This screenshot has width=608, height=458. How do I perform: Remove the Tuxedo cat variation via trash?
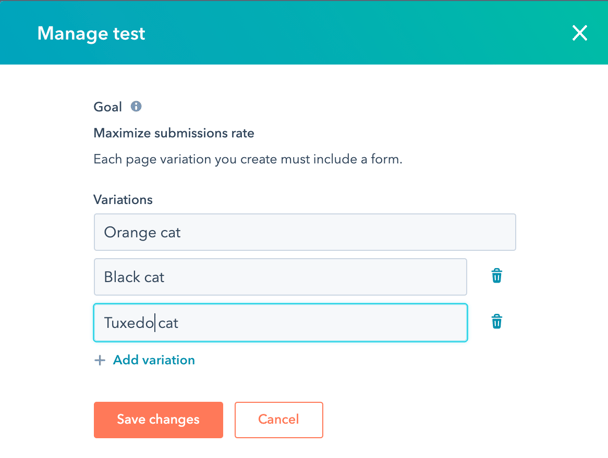point(497,321)
